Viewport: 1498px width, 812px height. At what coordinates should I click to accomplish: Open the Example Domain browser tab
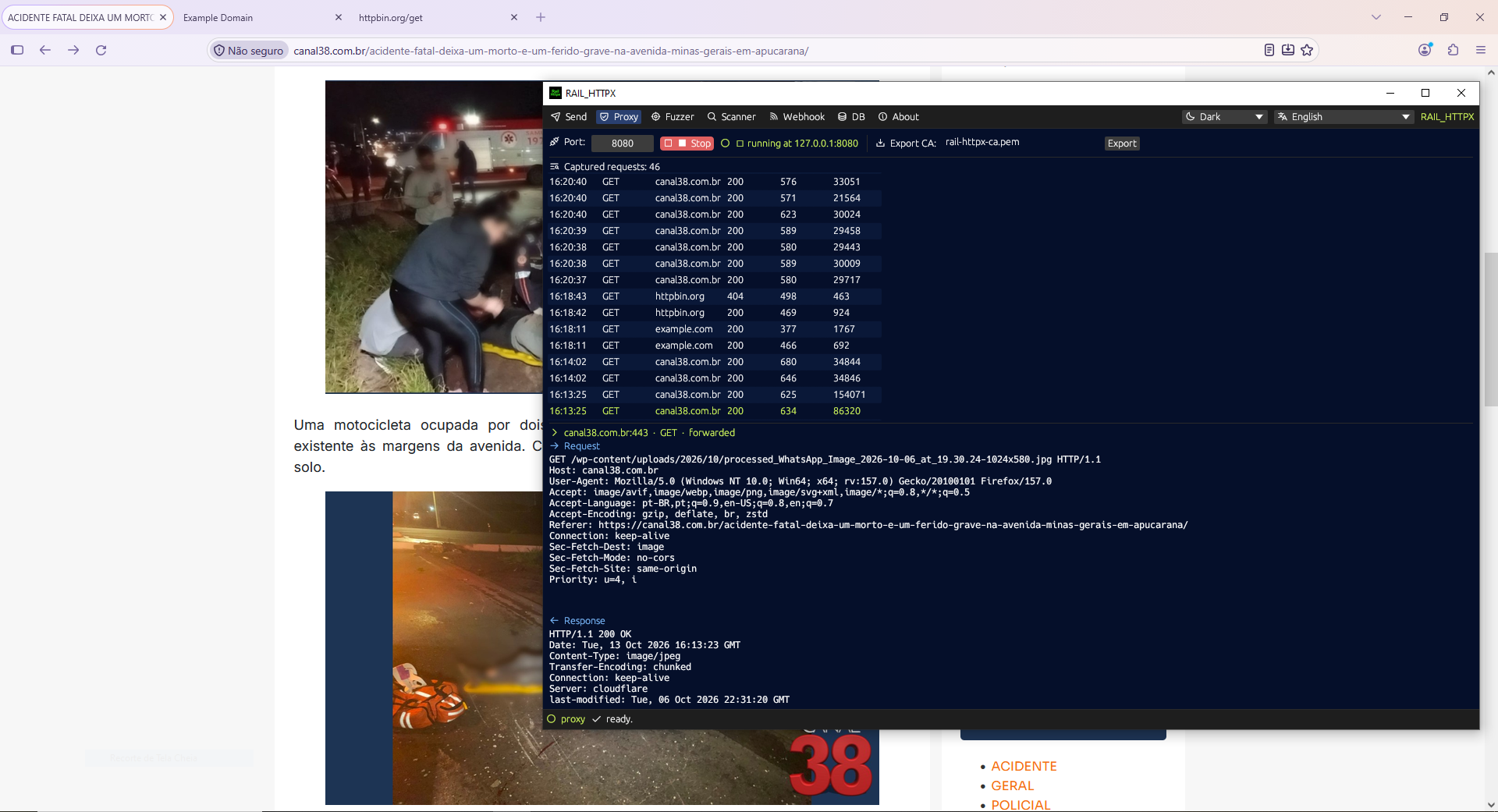click(x=263, y=17)
